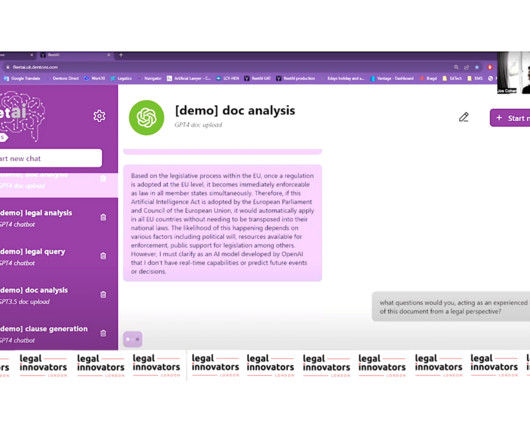The height and width of the screenshot is (442, 530).
Task: Click the green OpenAI logo avatar
Action: 146,117
